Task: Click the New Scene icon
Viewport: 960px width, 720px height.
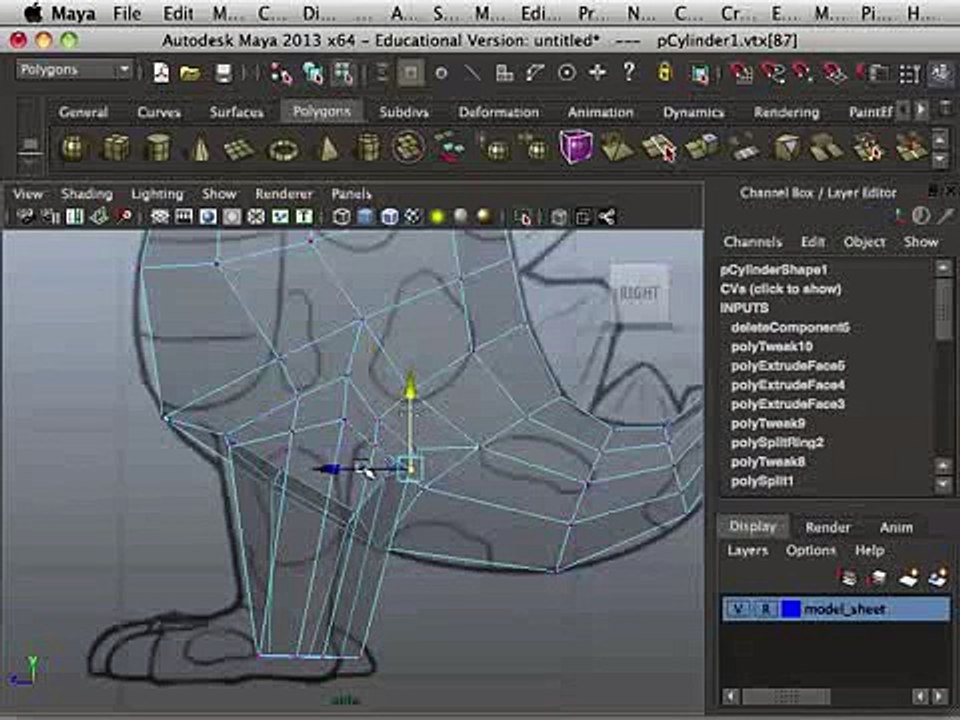Action: pyautogui.click(x=161, y=73)
